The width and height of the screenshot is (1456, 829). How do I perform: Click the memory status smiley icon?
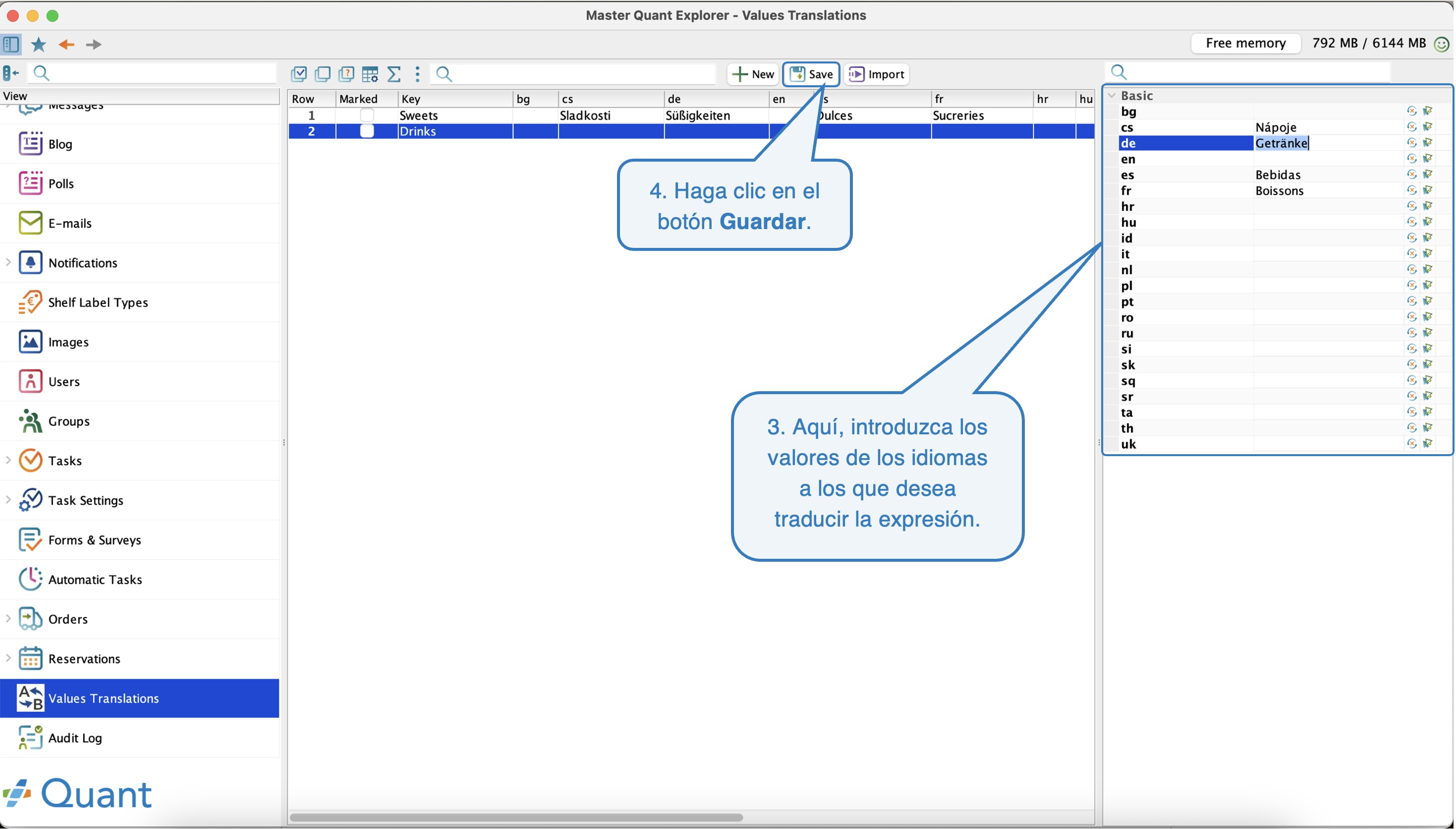click(1442, 44)
